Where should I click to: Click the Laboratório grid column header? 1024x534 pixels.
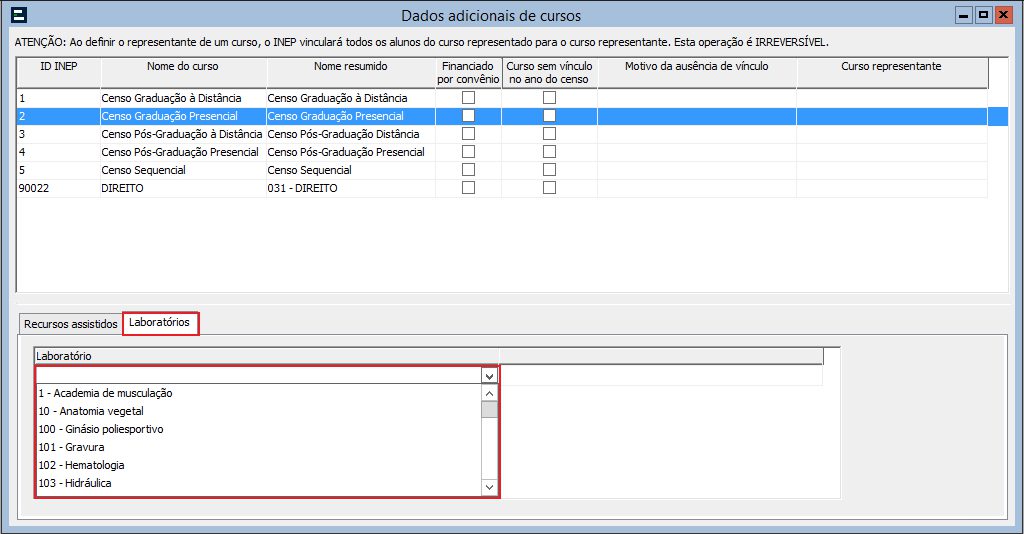point(266,356)
